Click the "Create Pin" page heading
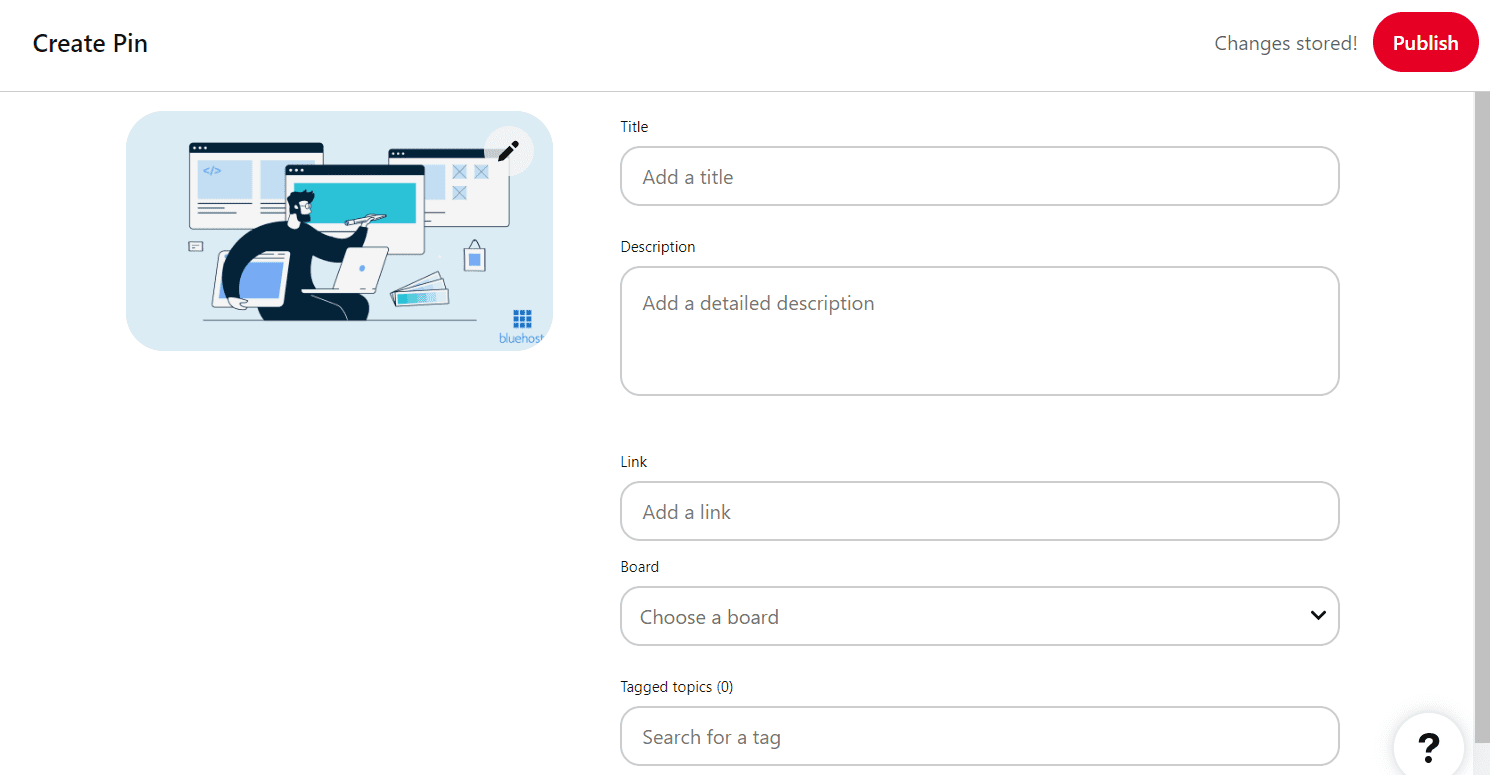This screenshot has height=775, width=1490. 90,44
